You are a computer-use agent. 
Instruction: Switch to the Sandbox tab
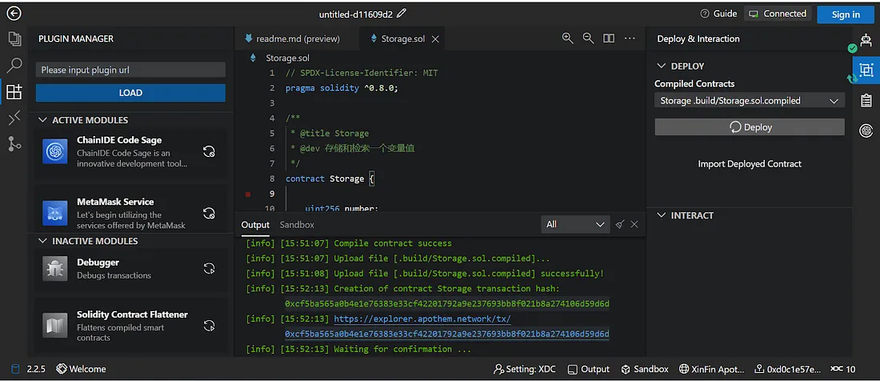coord(297,224)
